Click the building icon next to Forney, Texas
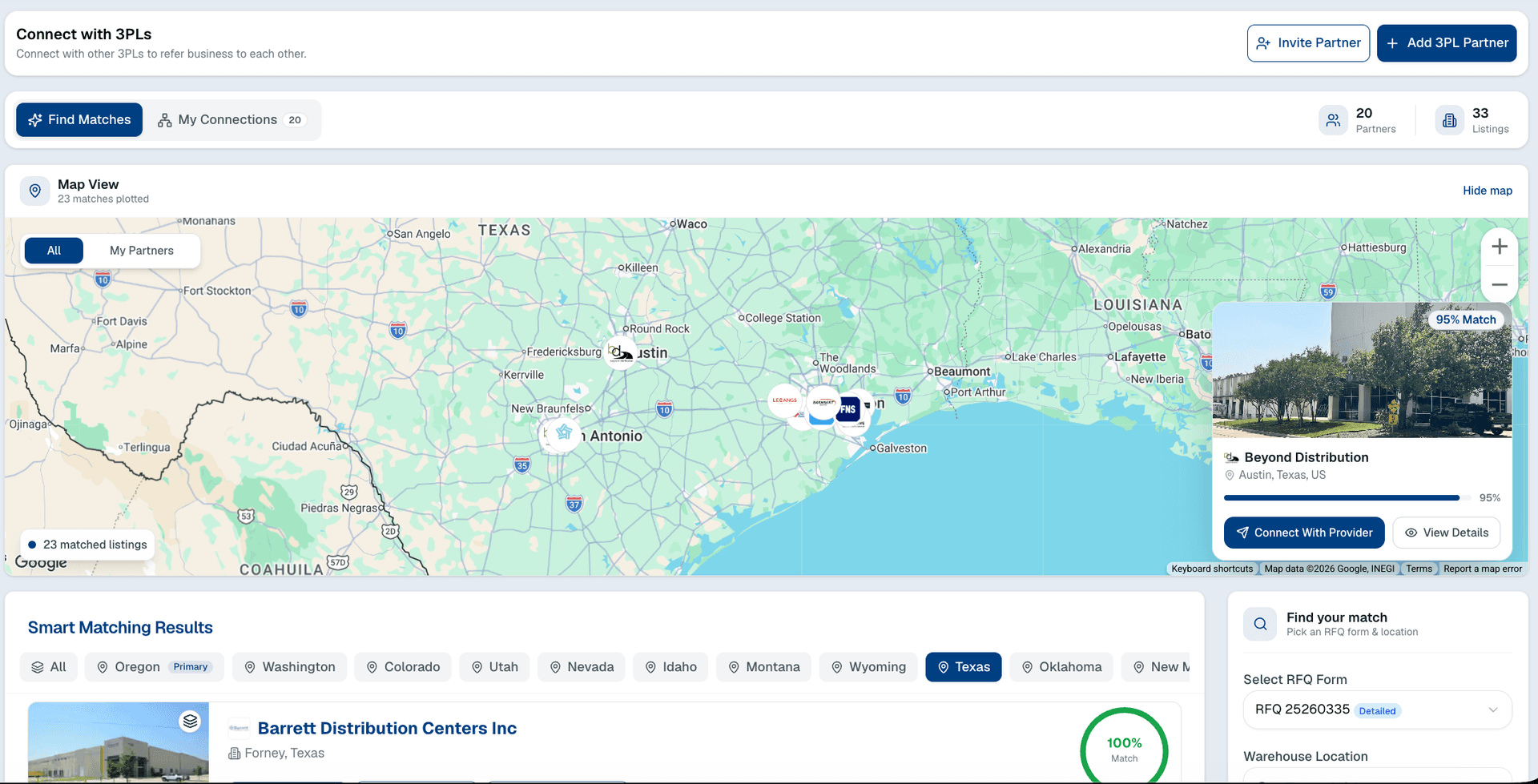Image resolution: width=1538 pixels, height=784 pixels. pos(235,754)
